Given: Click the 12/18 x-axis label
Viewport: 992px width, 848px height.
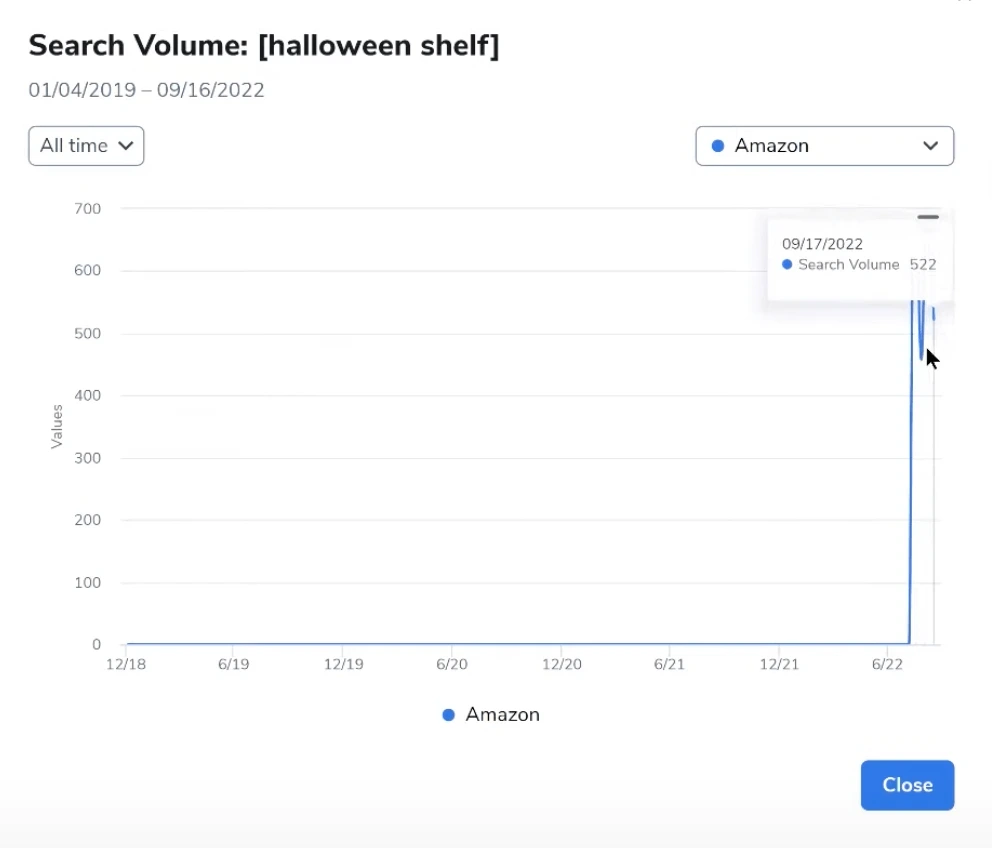Looking at the screenshot, I should (x=126, y=663).
